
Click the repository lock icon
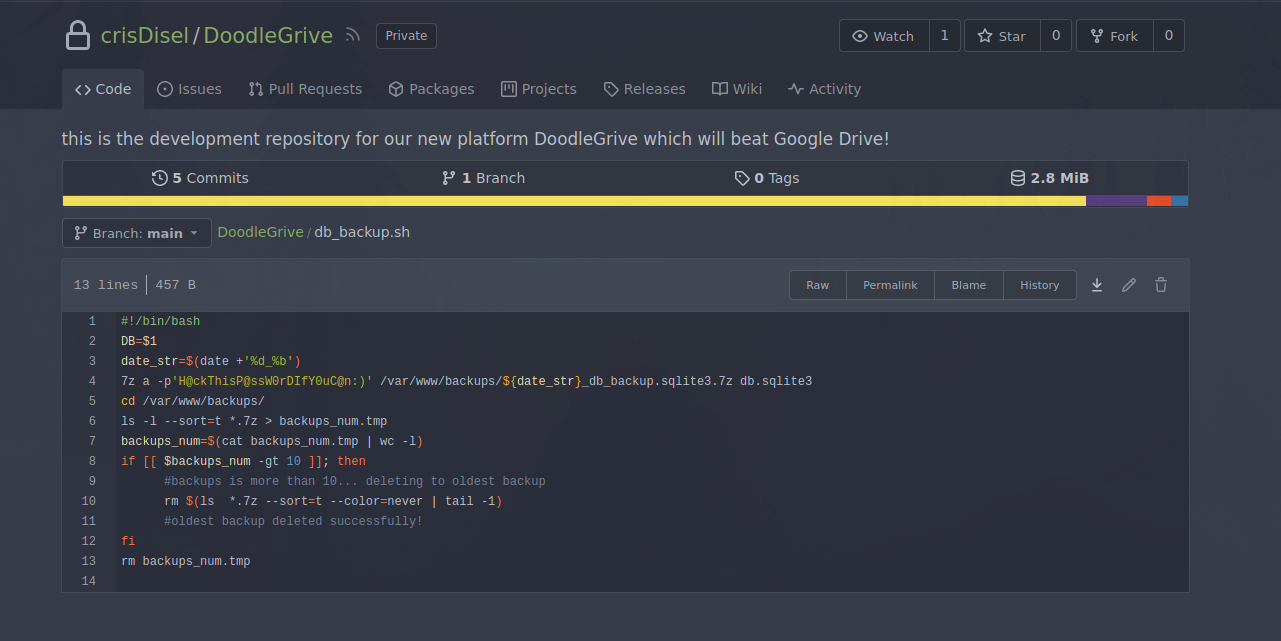point(78,36)
